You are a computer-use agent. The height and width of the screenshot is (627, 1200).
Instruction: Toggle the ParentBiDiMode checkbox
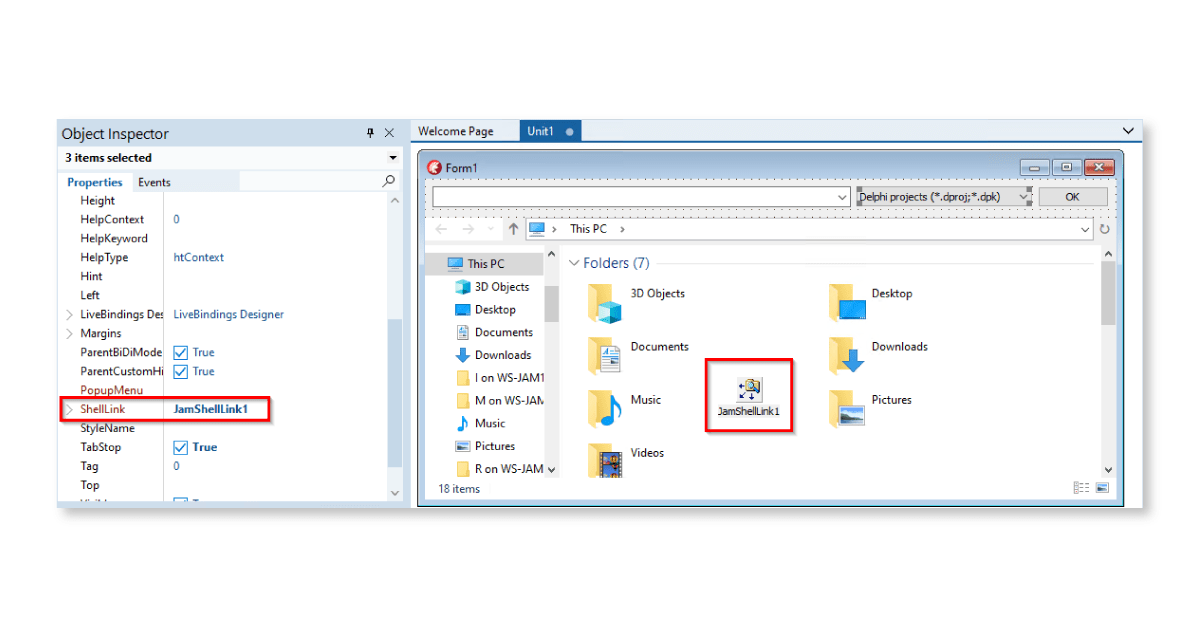point(181,353)
